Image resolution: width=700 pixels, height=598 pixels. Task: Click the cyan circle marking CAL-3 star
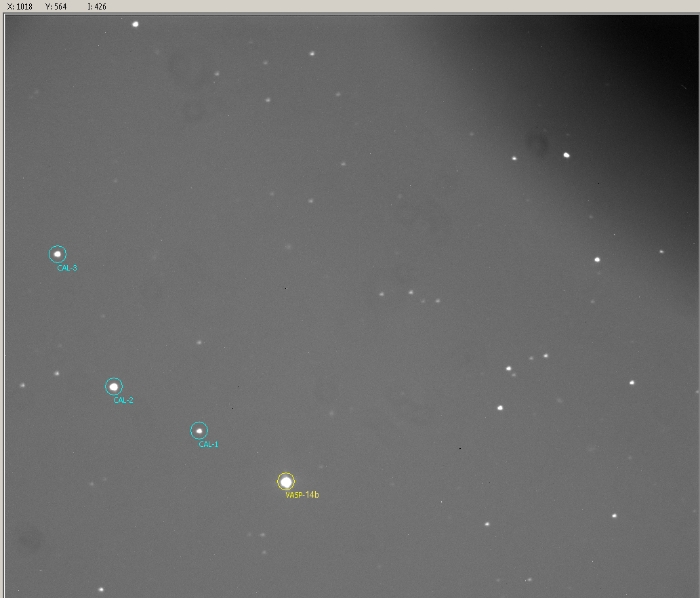[57, 254]
